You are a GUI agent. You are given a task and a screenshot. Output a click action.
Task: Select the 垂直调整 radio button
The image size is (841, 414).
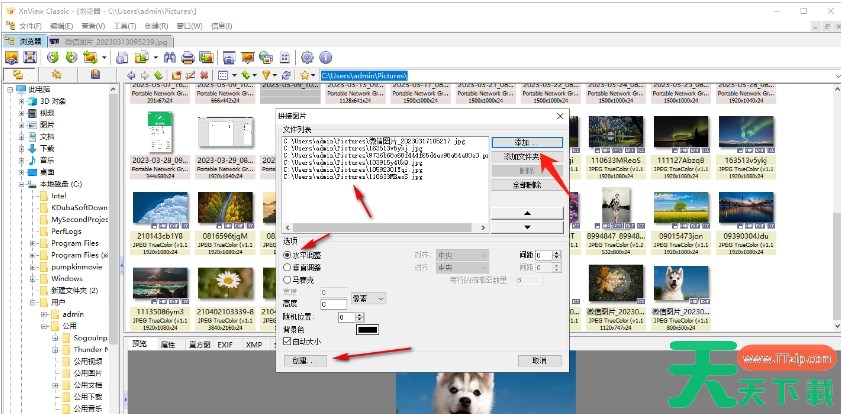(288, 268)
